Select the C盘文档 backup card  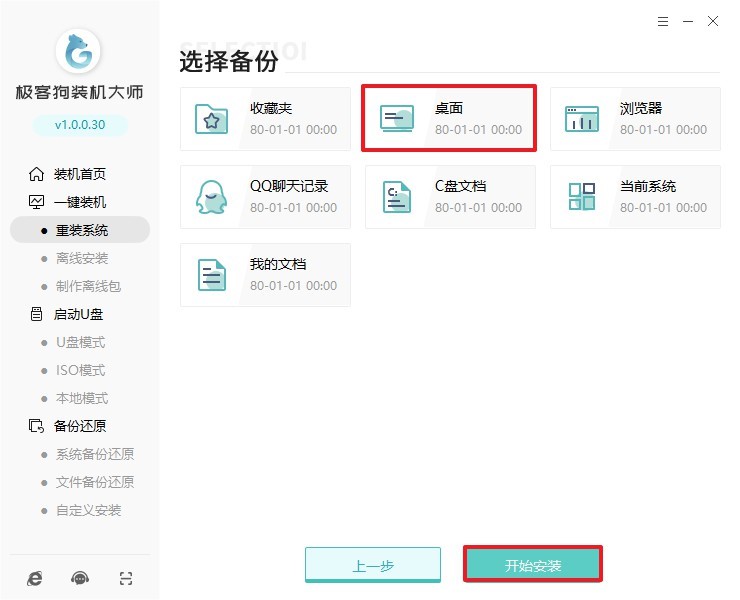point(450,197)
